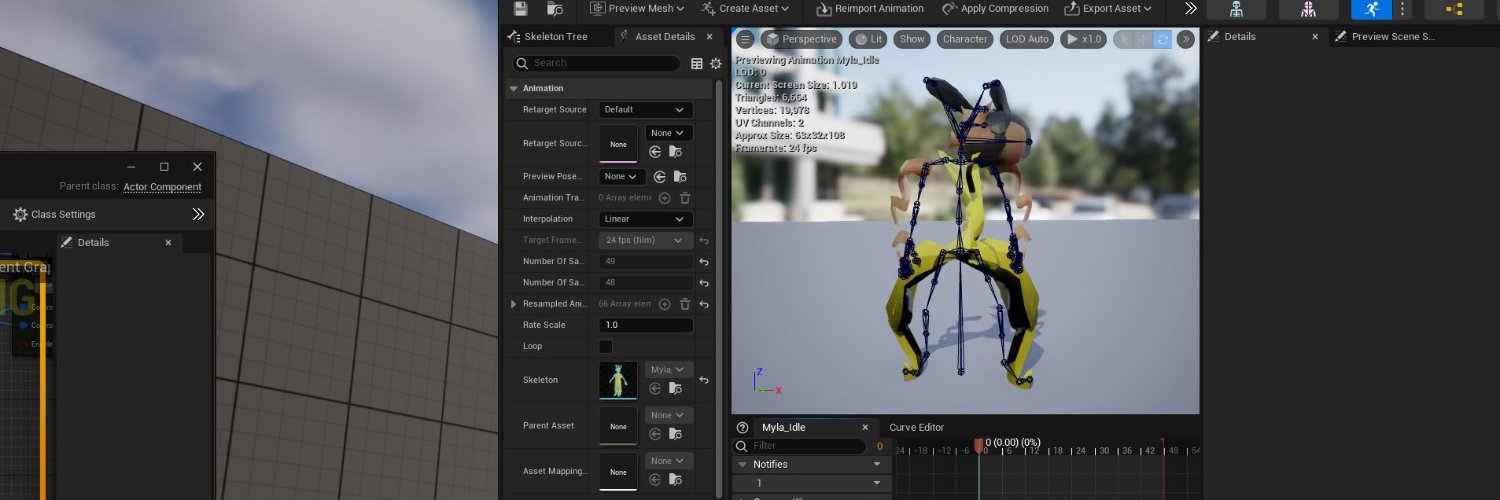Viewport: 1500px width, 500px height.
Task: Click Reimport Animation button
Action: coord(870,9)
